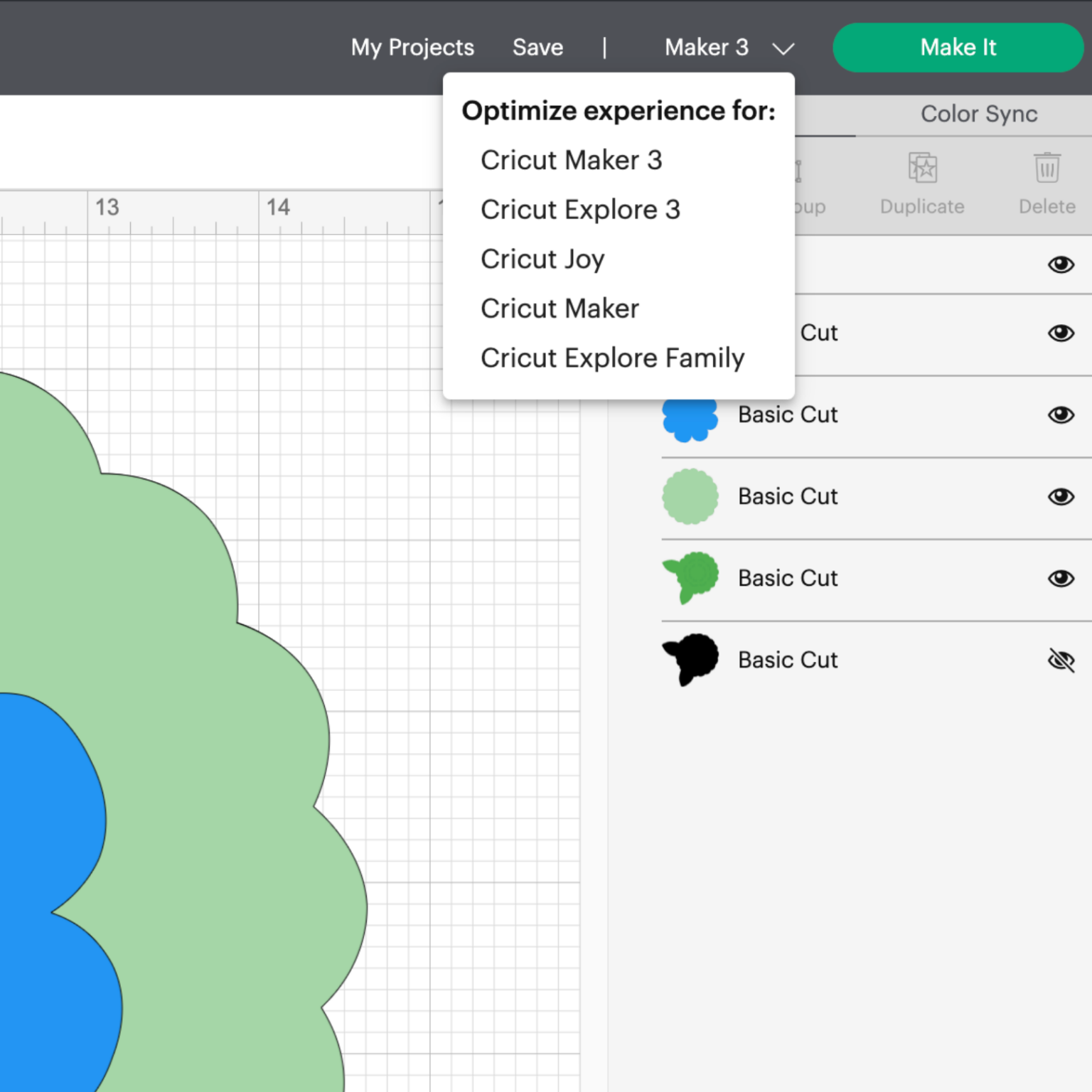Hide the blue Basic Cut layer
This screenshot has height=1092, width=1092.
(1061, 414)
